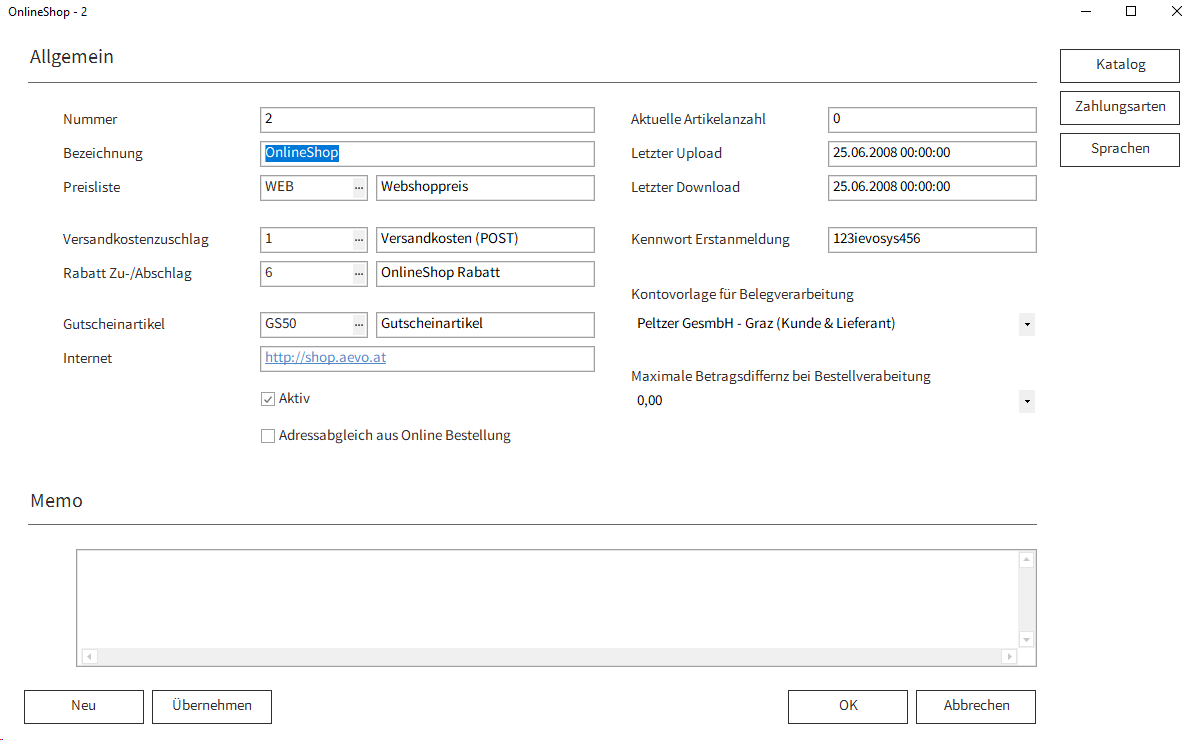Click inside the Memo text area
Image resolution: width=1194 pixels, height=740 pixels.
(547, 598)
